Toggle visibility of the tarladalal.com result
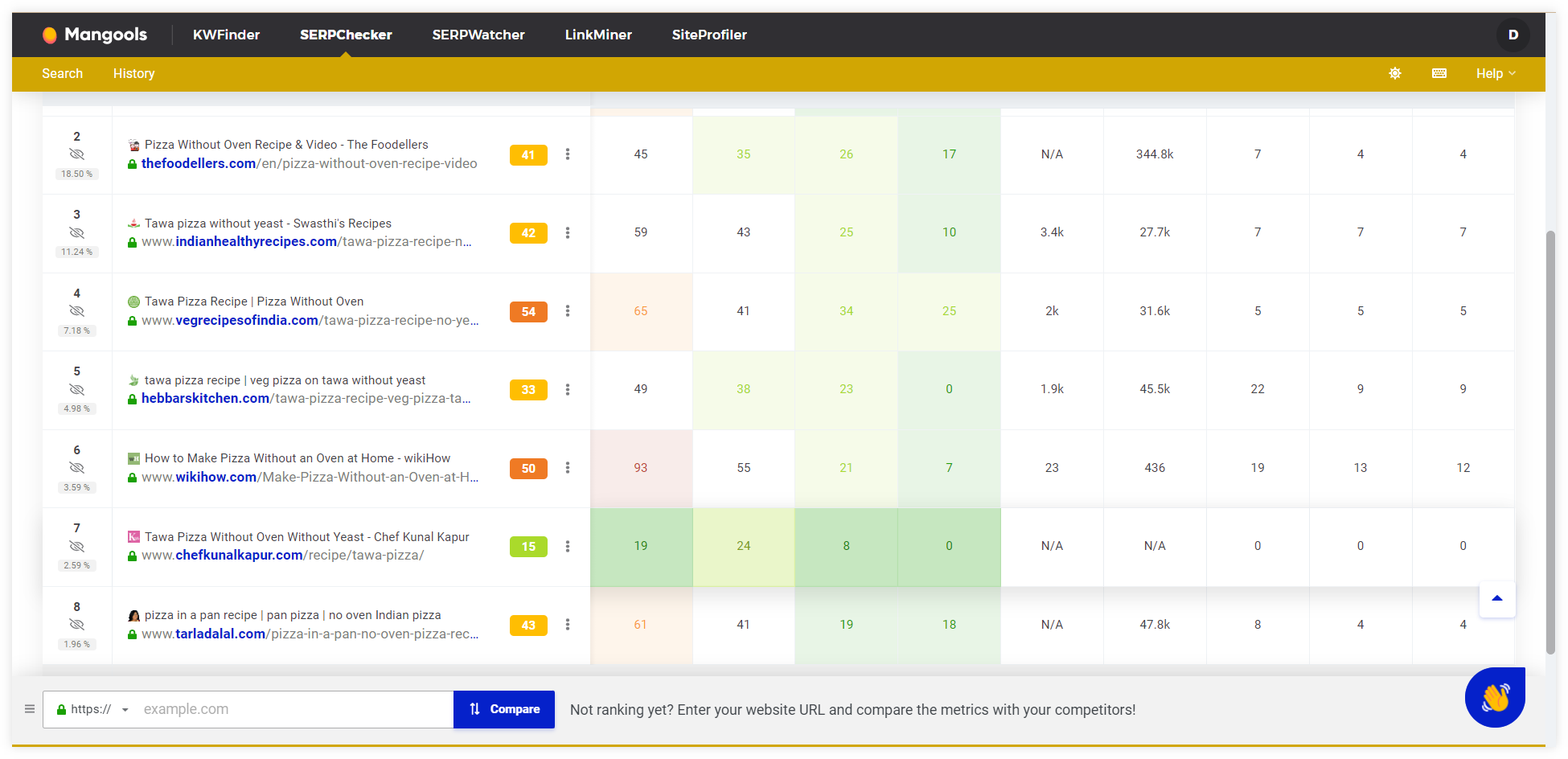 click(77, 625)
